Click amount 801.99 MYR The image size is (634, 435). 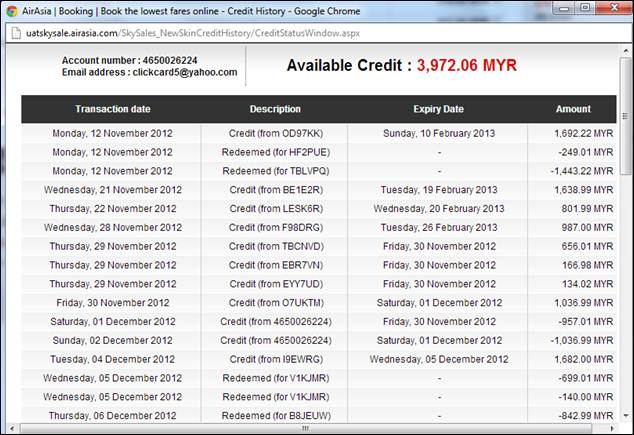point(587,209)
